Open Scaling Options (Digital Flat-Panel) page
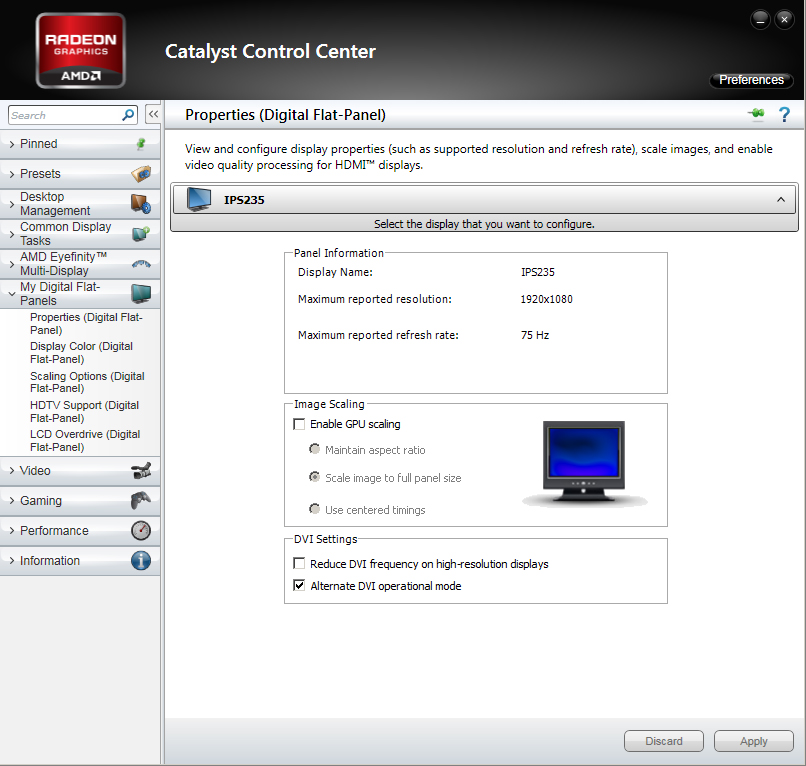The width and height of the screenshot is (806, 766). pos(87,382)
